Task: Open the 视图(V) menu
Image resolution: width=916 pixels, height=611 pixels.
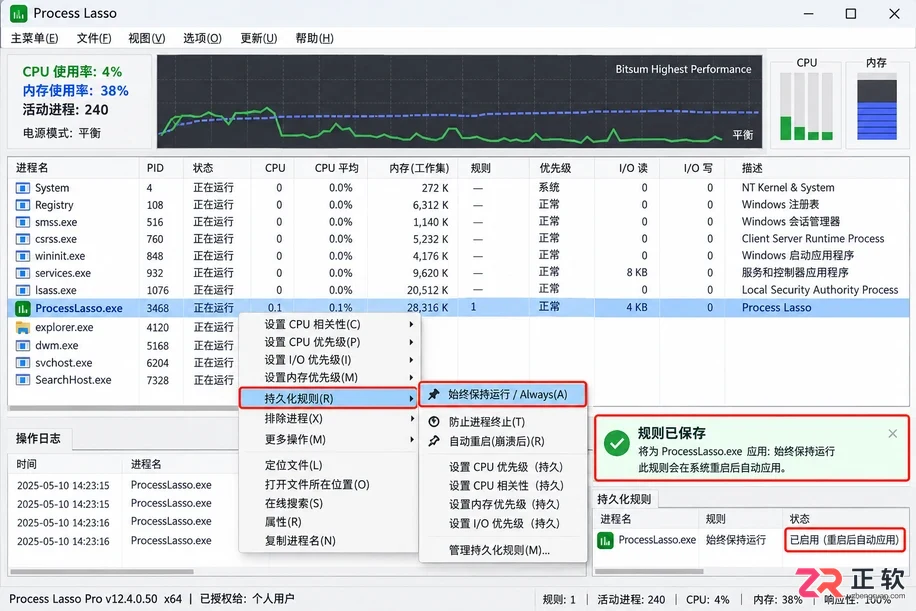Action: 147,38
